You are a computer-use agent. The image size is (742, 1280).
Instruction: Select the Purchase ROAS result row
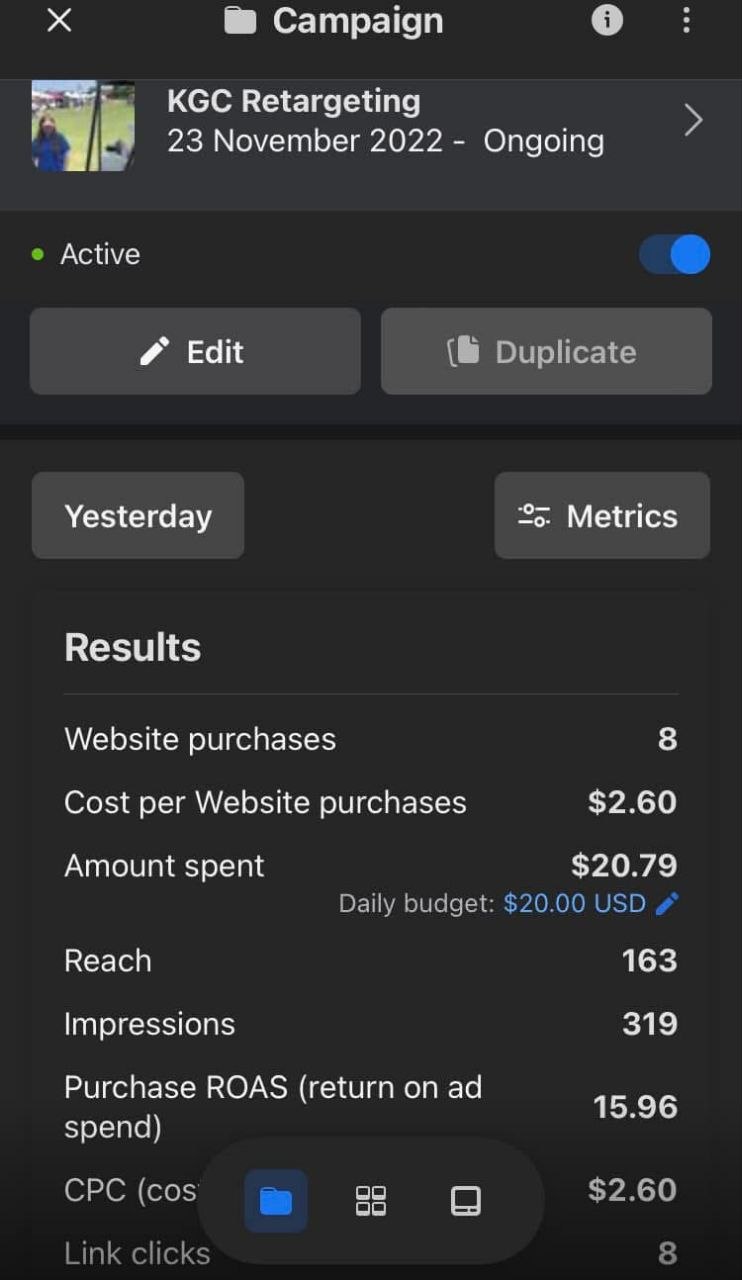(x=371, y=1107)
